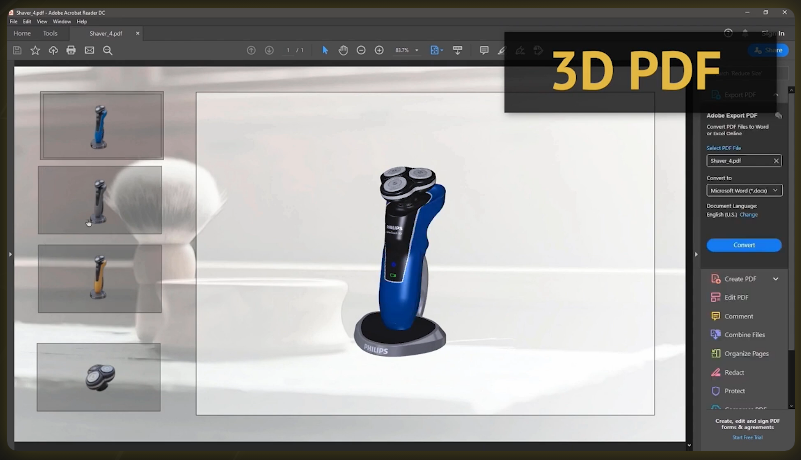Select the gray shaver view thumbnail
The height and width of the screenshot is (460, 801).
coord(100,200)
